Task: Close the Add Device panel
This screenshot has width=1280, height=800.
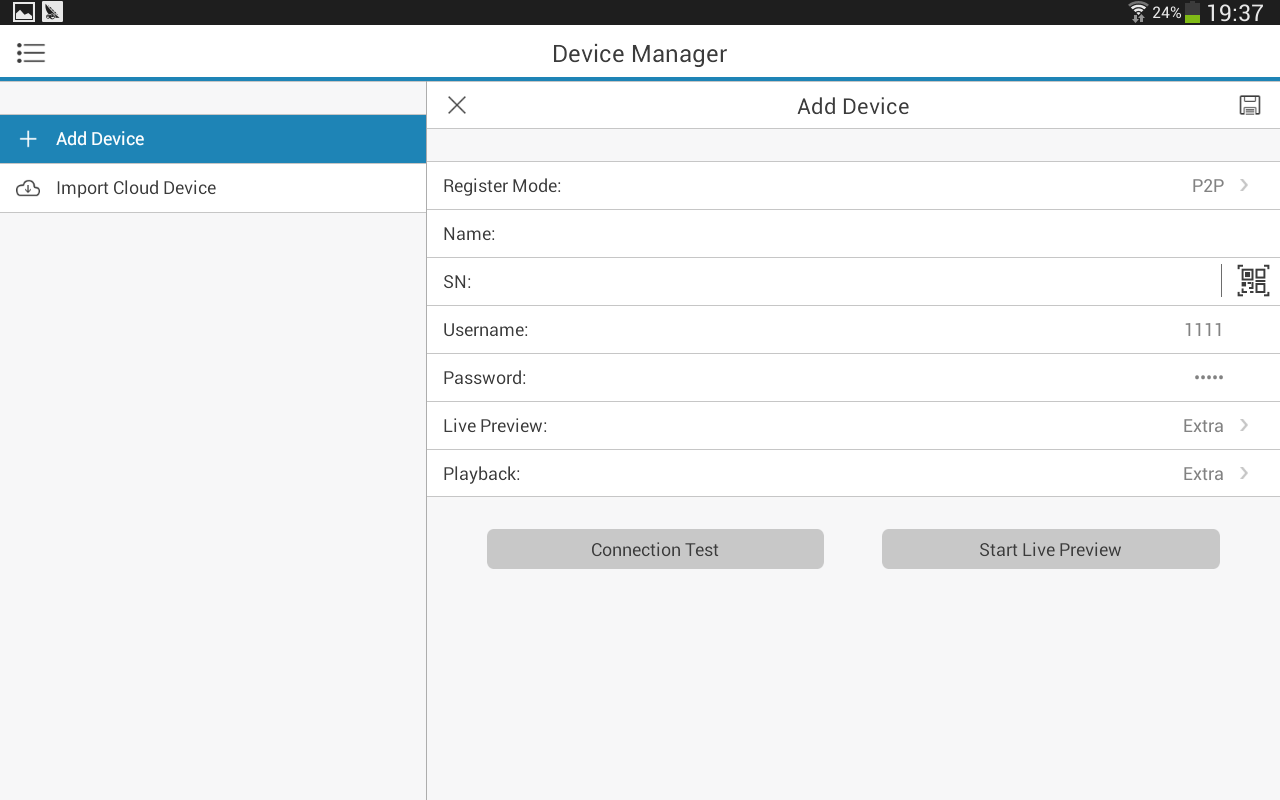Action: (457, 106)
